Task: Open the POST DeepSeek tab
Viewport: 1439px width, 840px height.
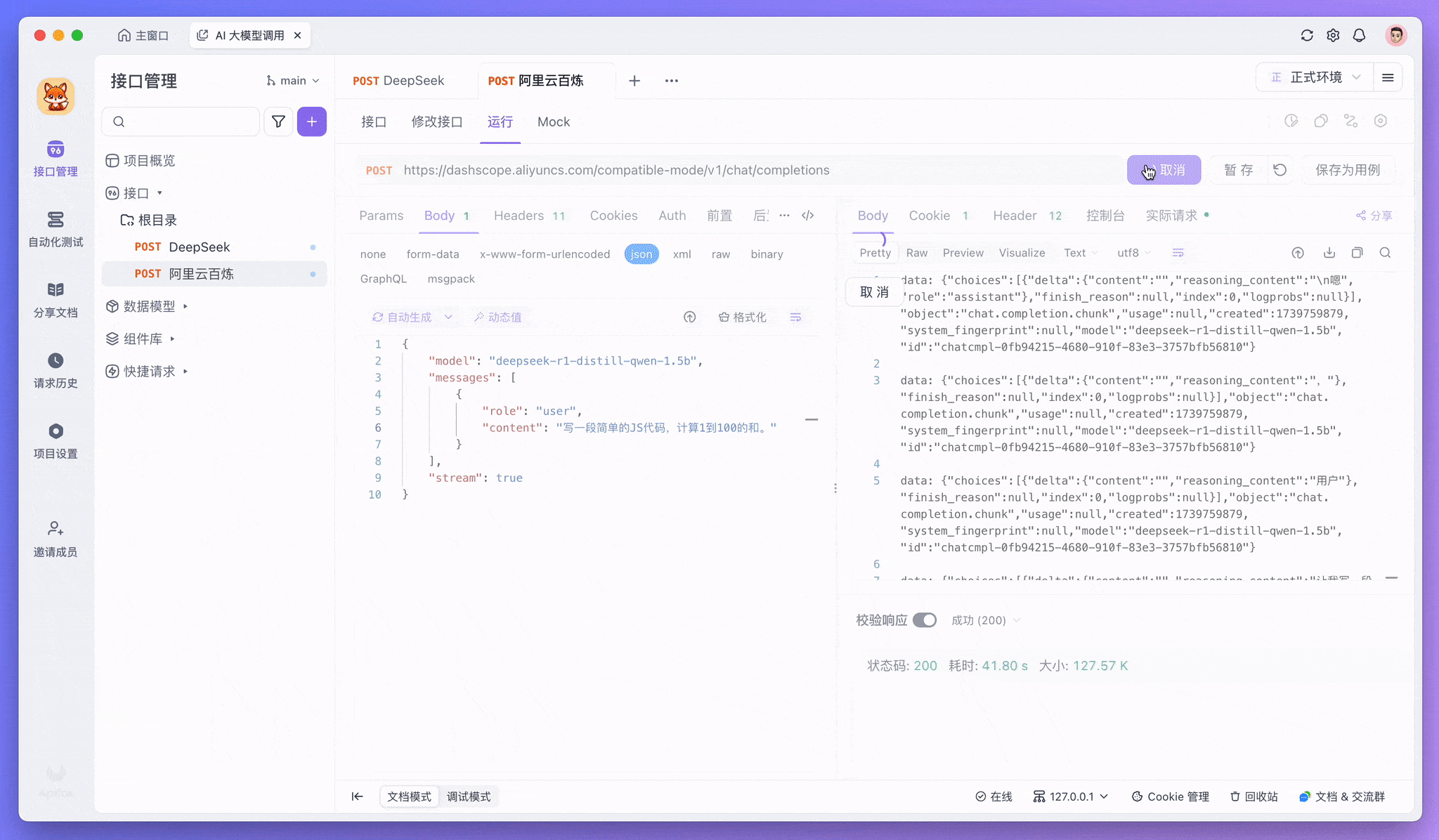Action: click(398, 81)
